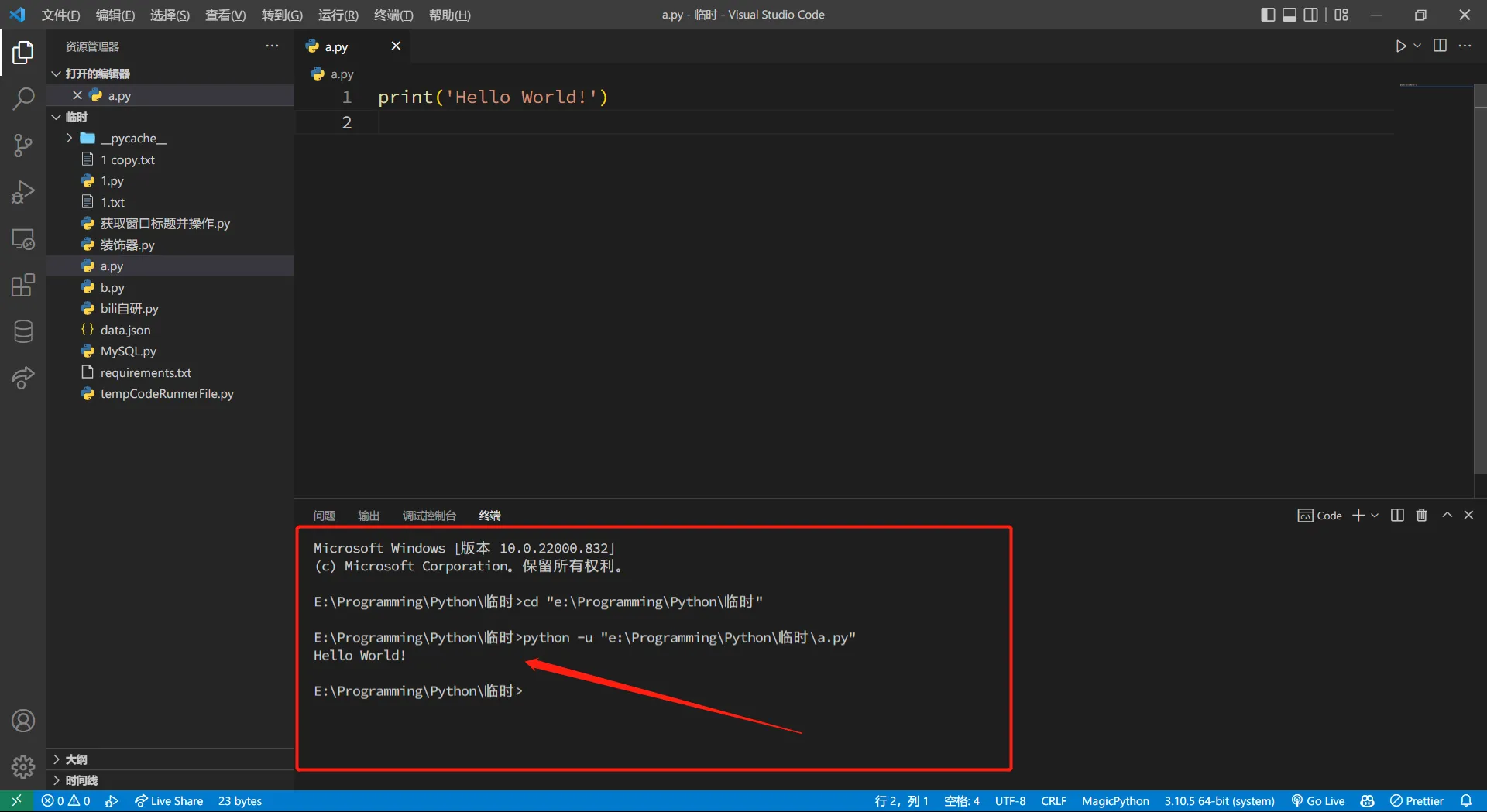Screen dimensions: 1487x812
Task: Click the Run Python file play icon
Action: 1400,46
